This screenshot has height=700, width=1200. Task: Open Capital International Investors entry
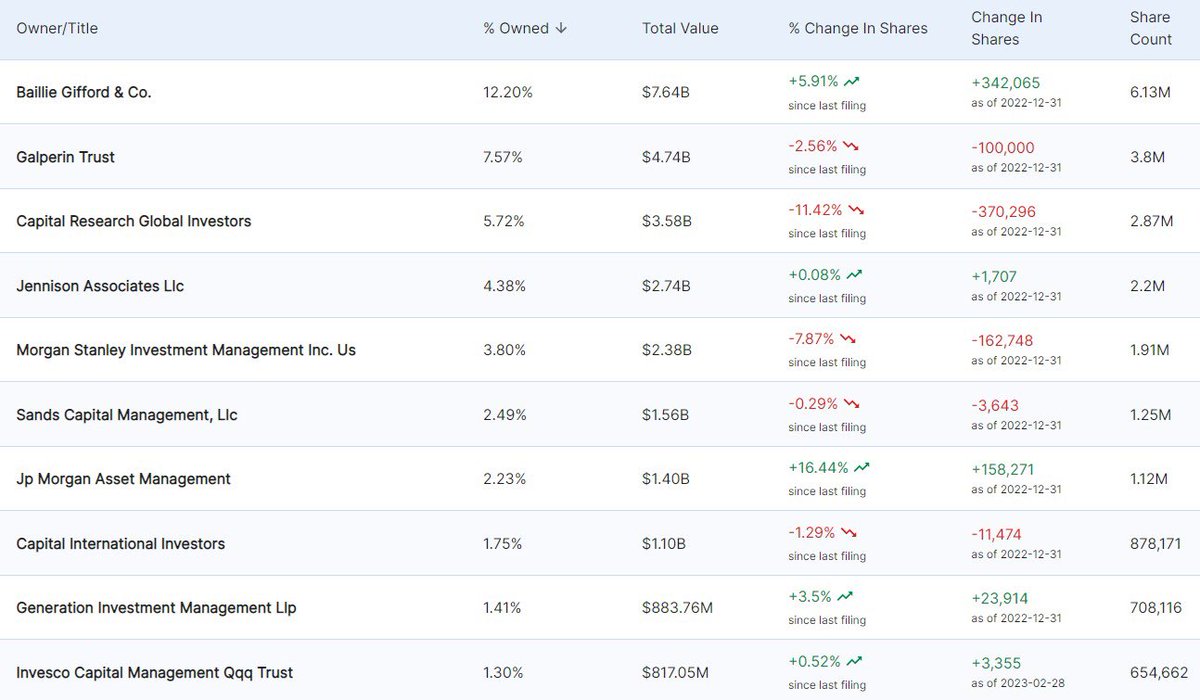click(x=121, y=544)
